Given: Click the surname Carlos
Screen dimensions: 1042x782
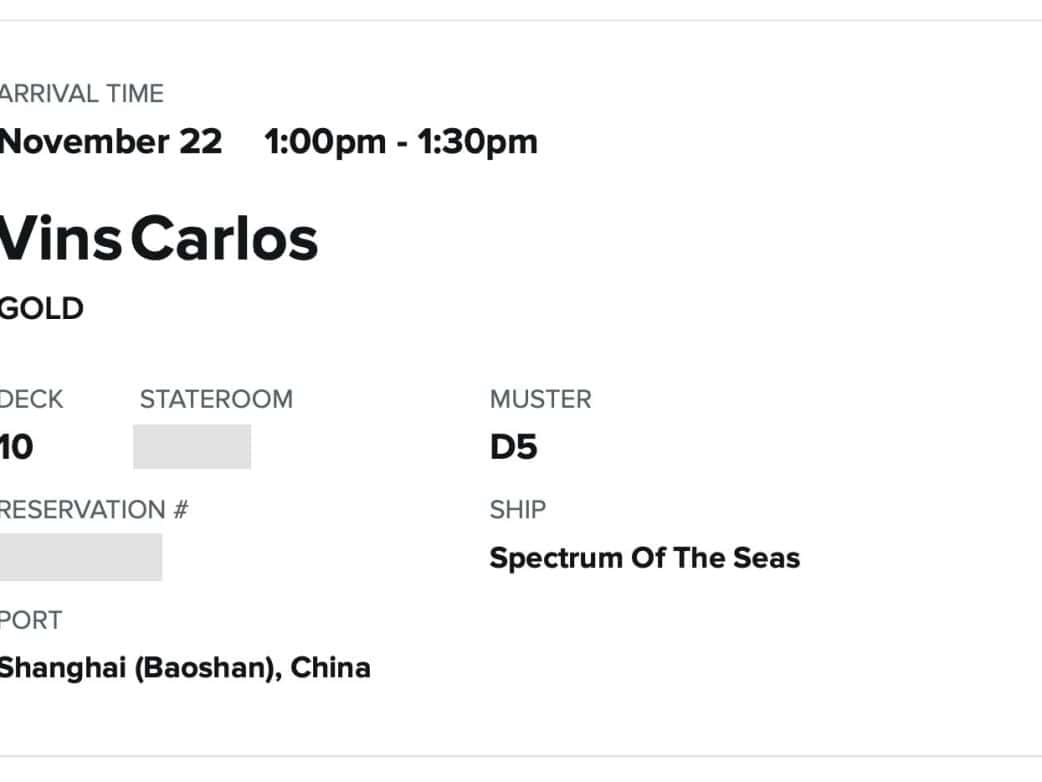Looking at the screenshot, I should point(224,239).
